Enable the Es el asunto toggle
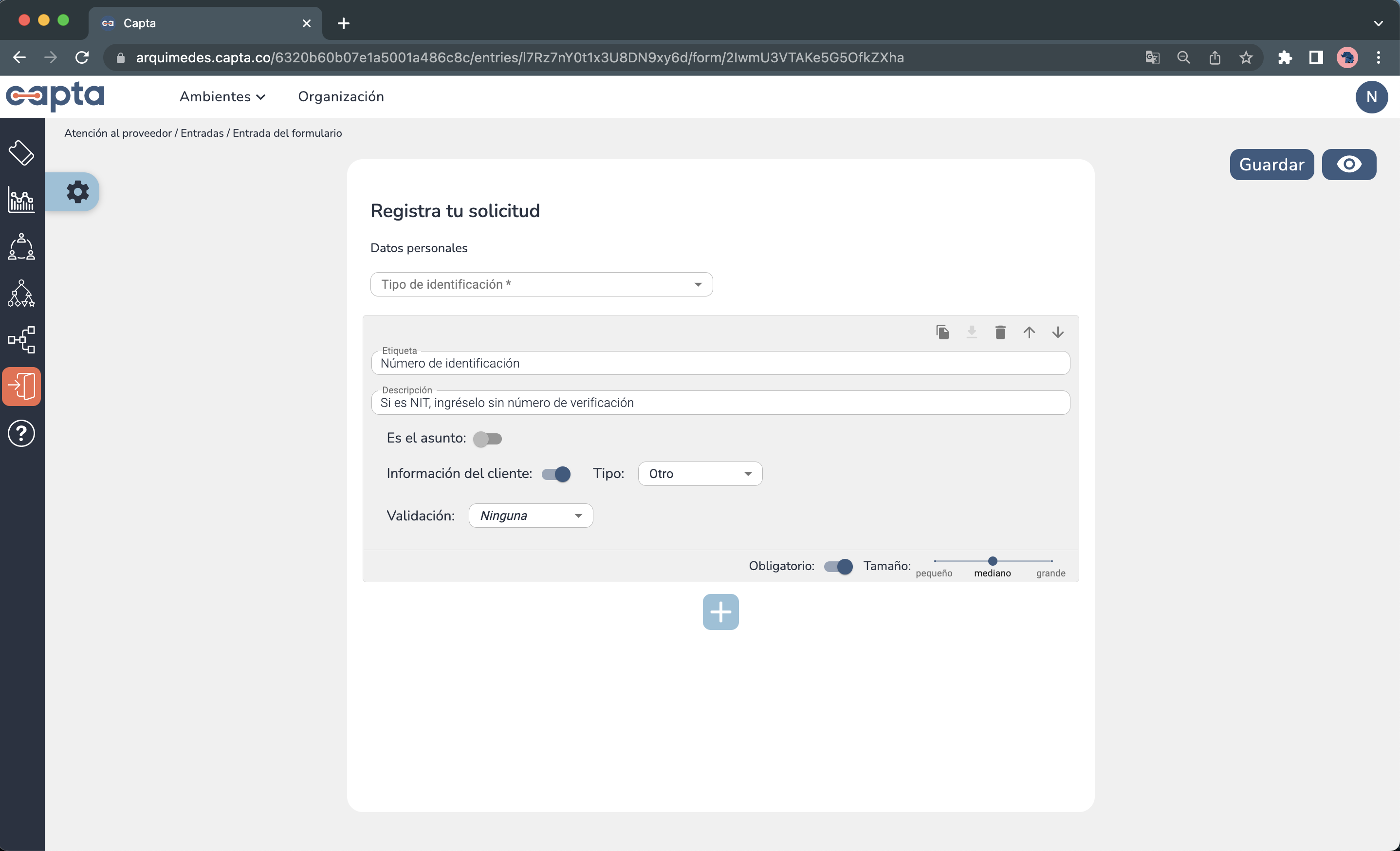The image size is (1400, 851). point(488,439)
